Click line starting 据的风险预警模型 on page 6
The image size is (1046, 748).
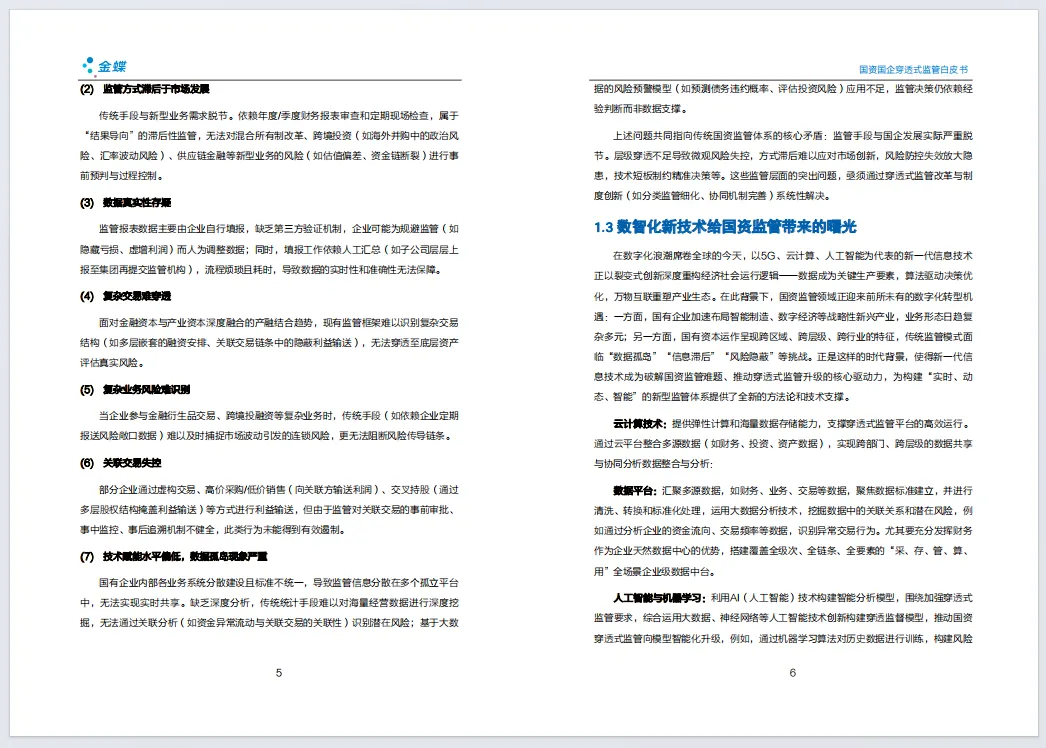783,89
